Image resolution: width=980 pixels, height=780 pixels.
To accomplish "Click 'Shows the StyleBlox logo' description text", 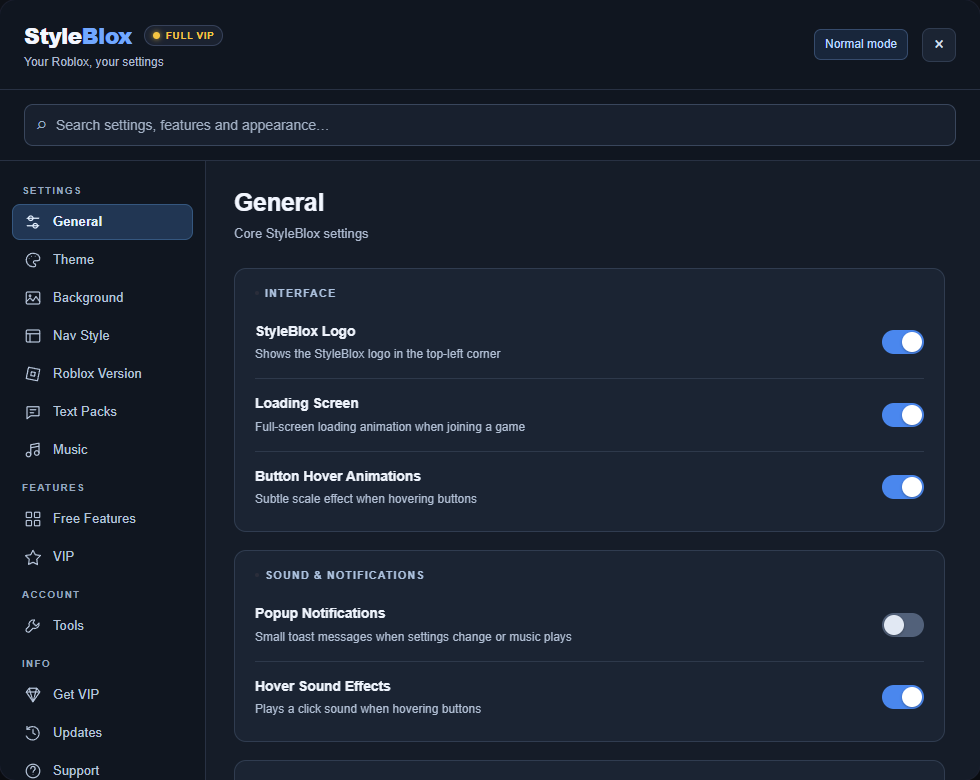I will [x=378, y=354].
